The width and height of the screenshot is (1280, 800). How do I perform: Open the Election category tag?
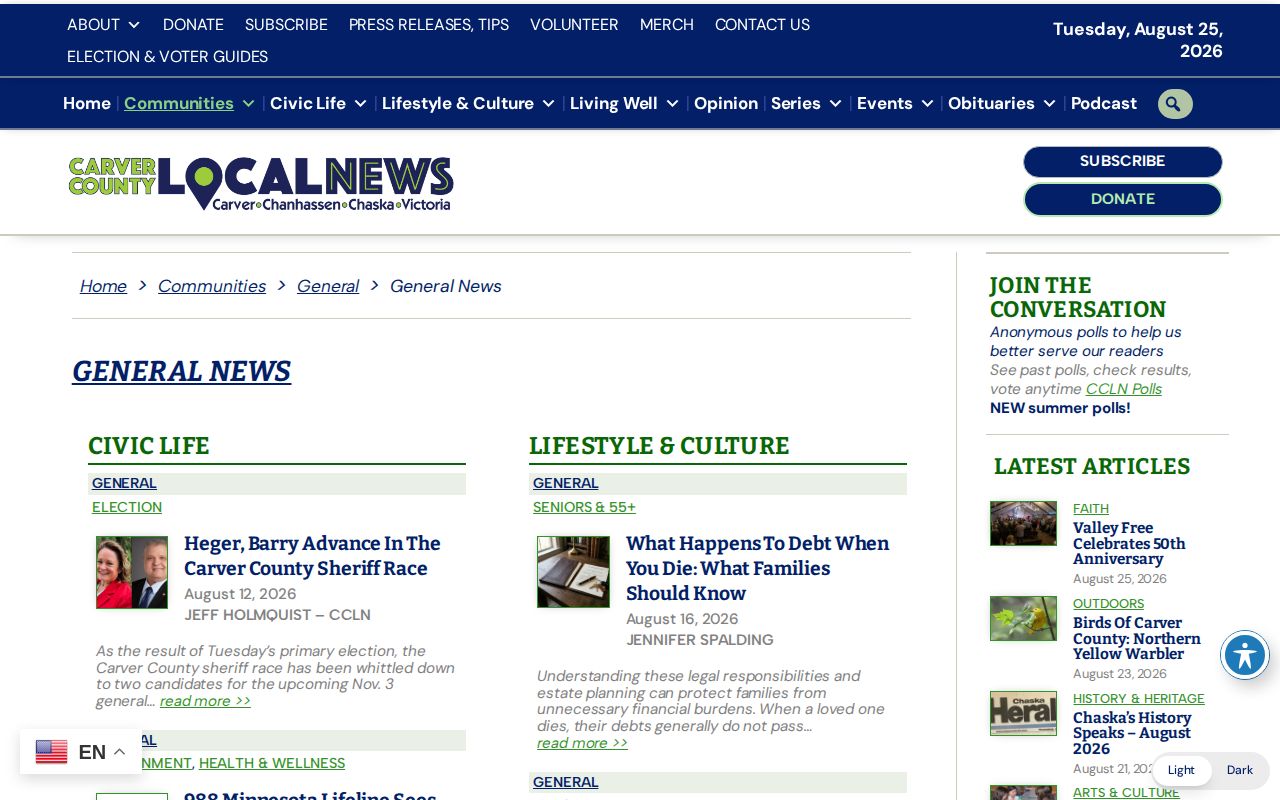127,507
